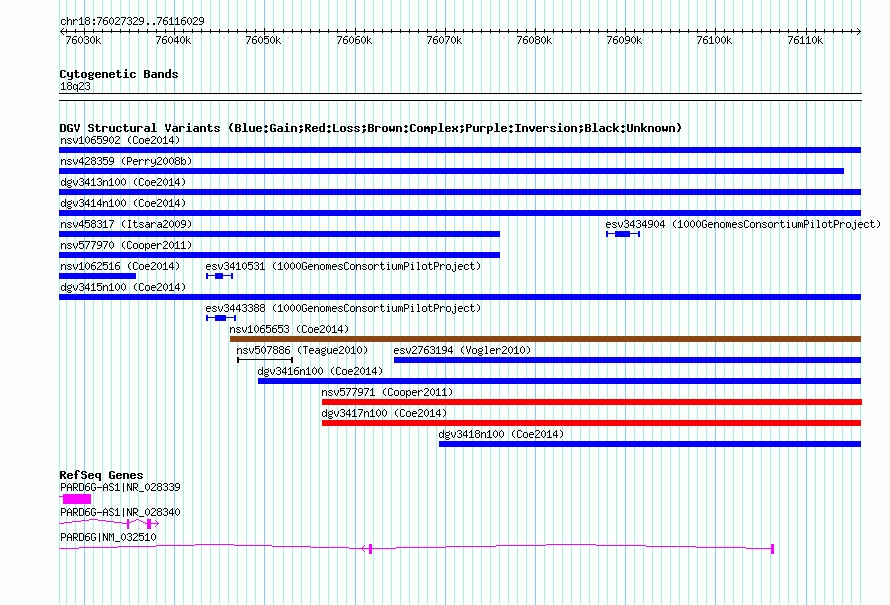Click the 76070k ruler position
Screen dimensions: 890x605
[x=444, y=40]
